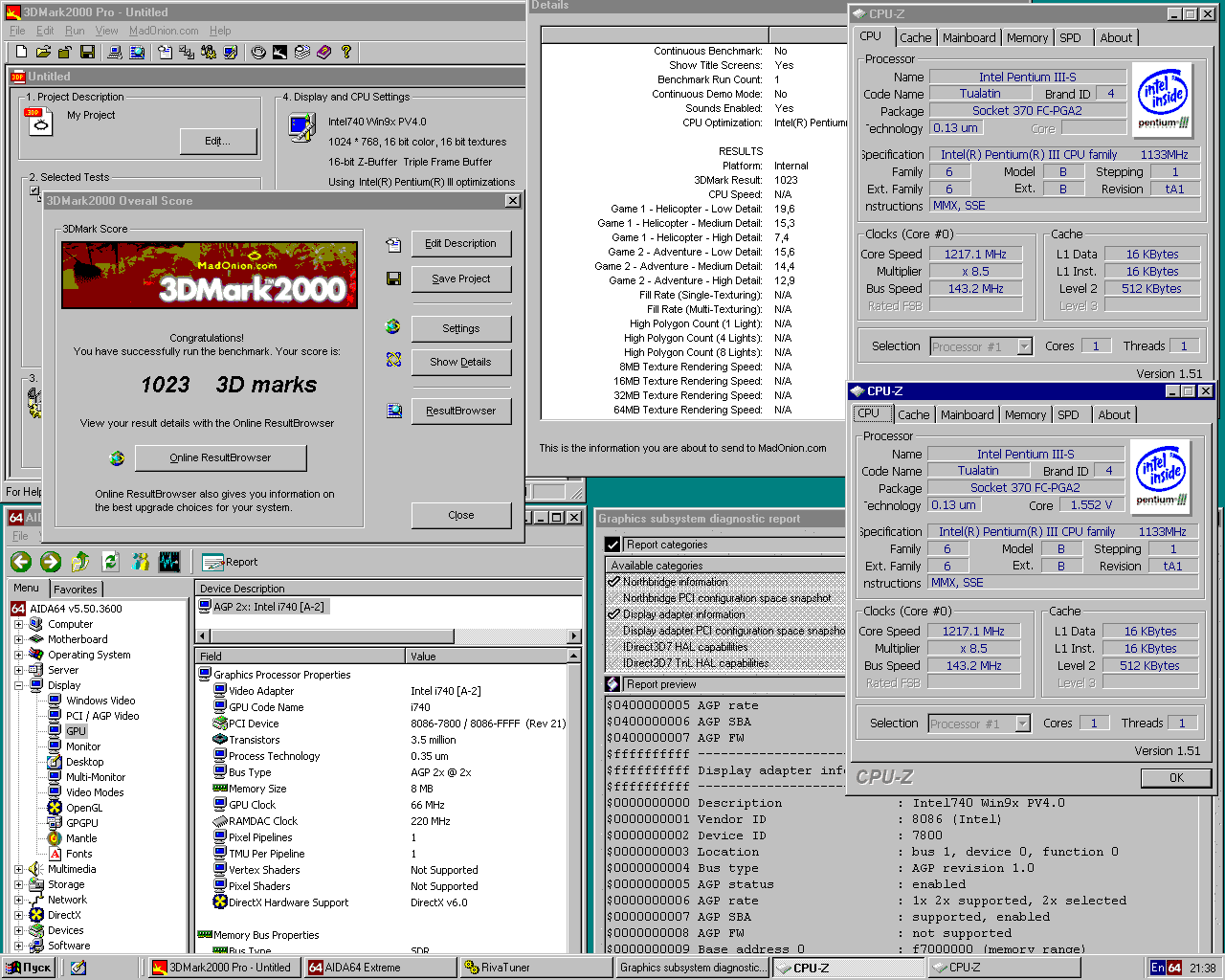
Task: Expand Storage node in AIDA64 tree
Action: point(18,884)
